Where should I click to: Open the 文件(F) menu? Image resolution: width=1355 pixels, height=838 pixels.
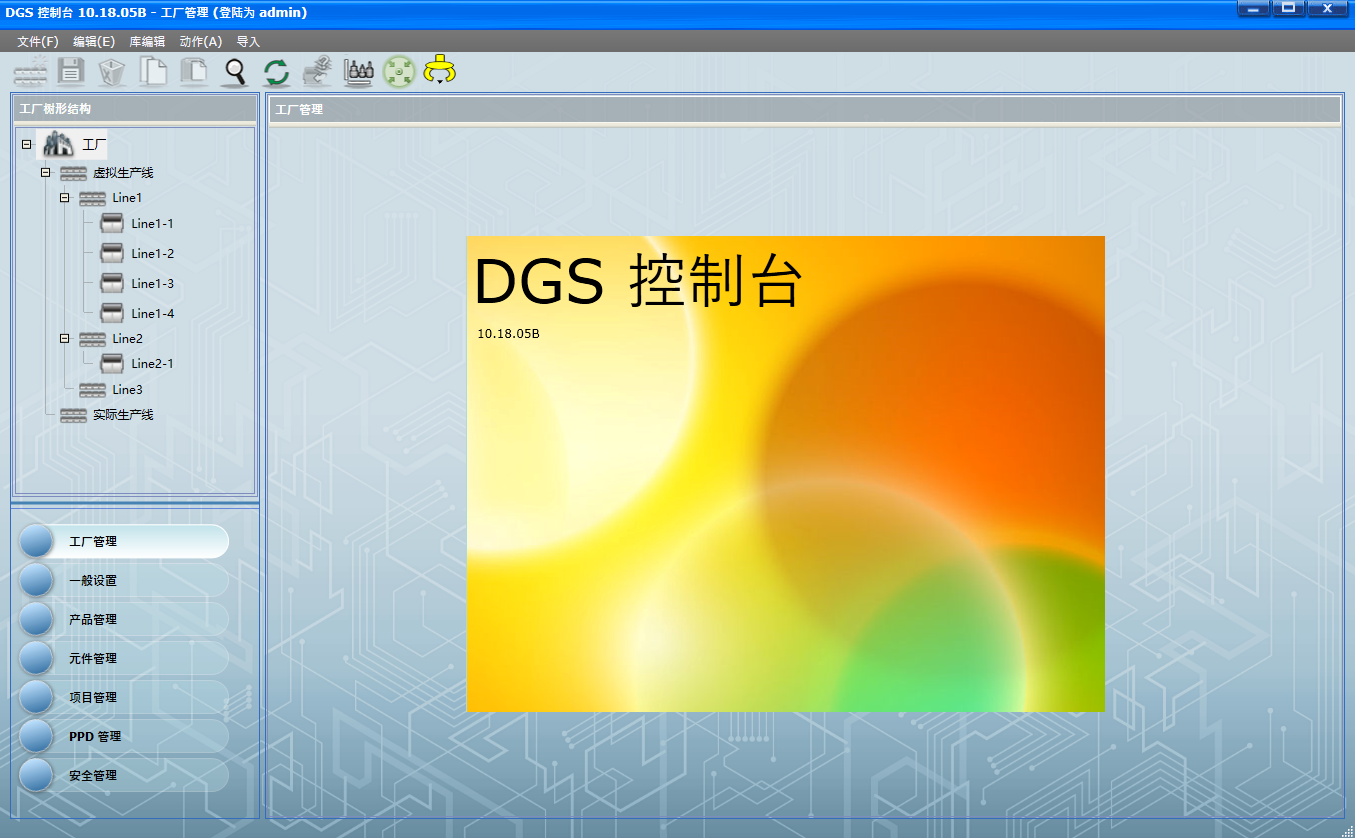click(38, 42)
